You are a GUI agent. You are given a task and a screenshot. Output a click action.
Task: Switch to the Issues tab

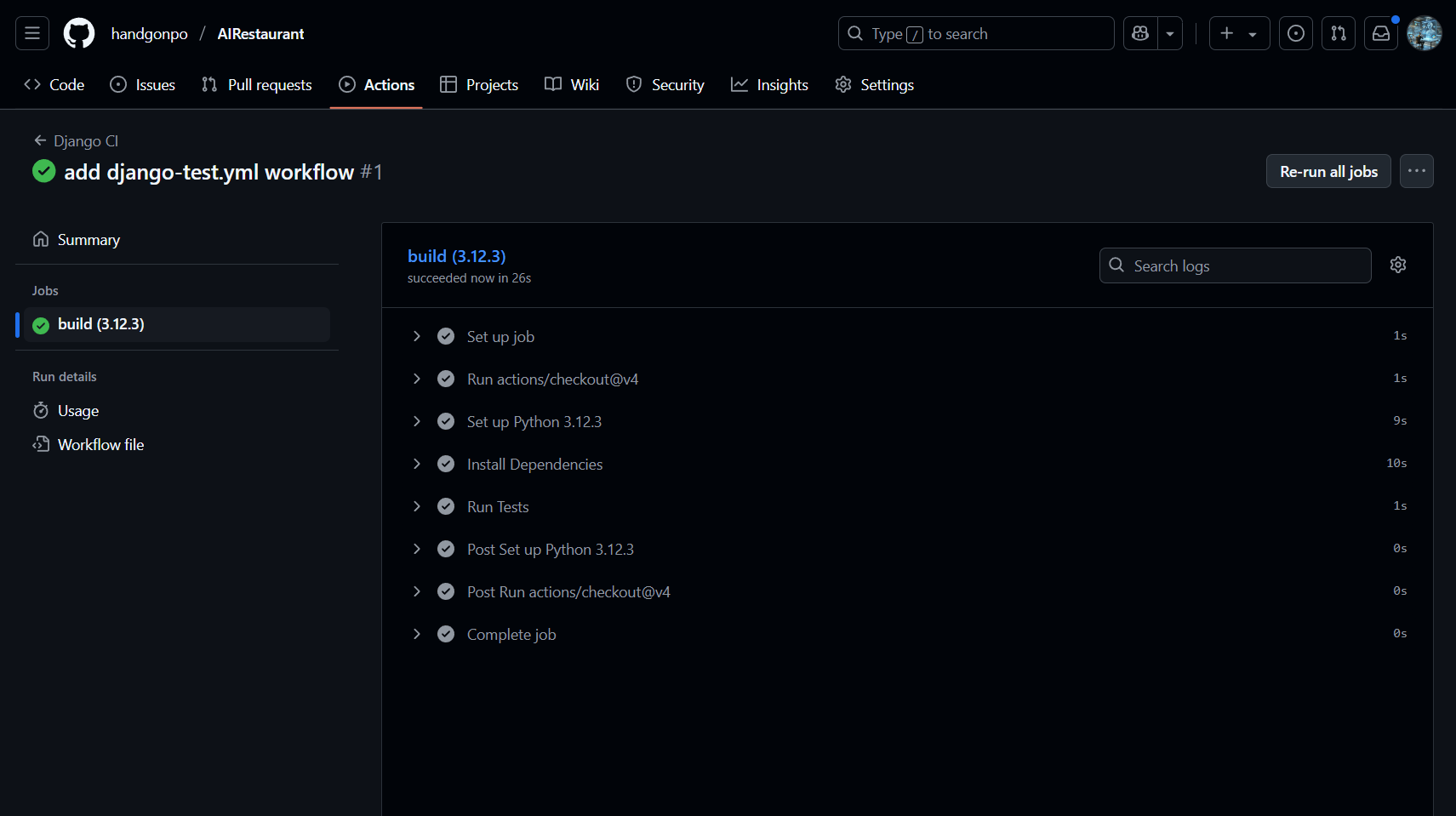coord(143,84)
